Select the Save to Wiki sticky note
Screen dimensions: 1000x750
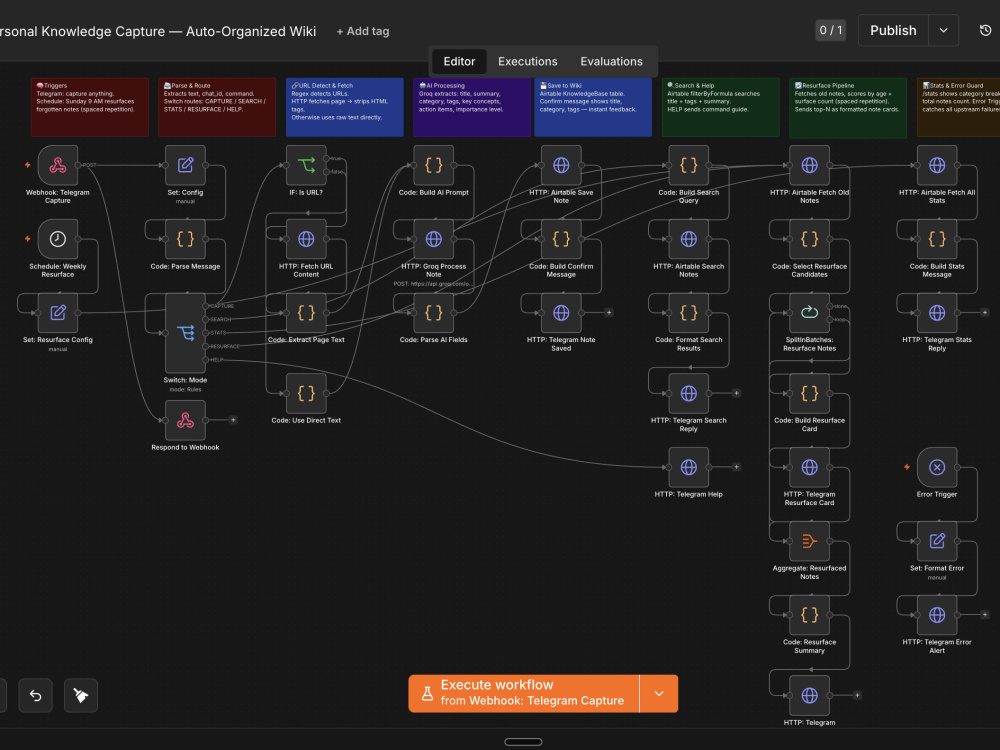click(x=593, y=107)
